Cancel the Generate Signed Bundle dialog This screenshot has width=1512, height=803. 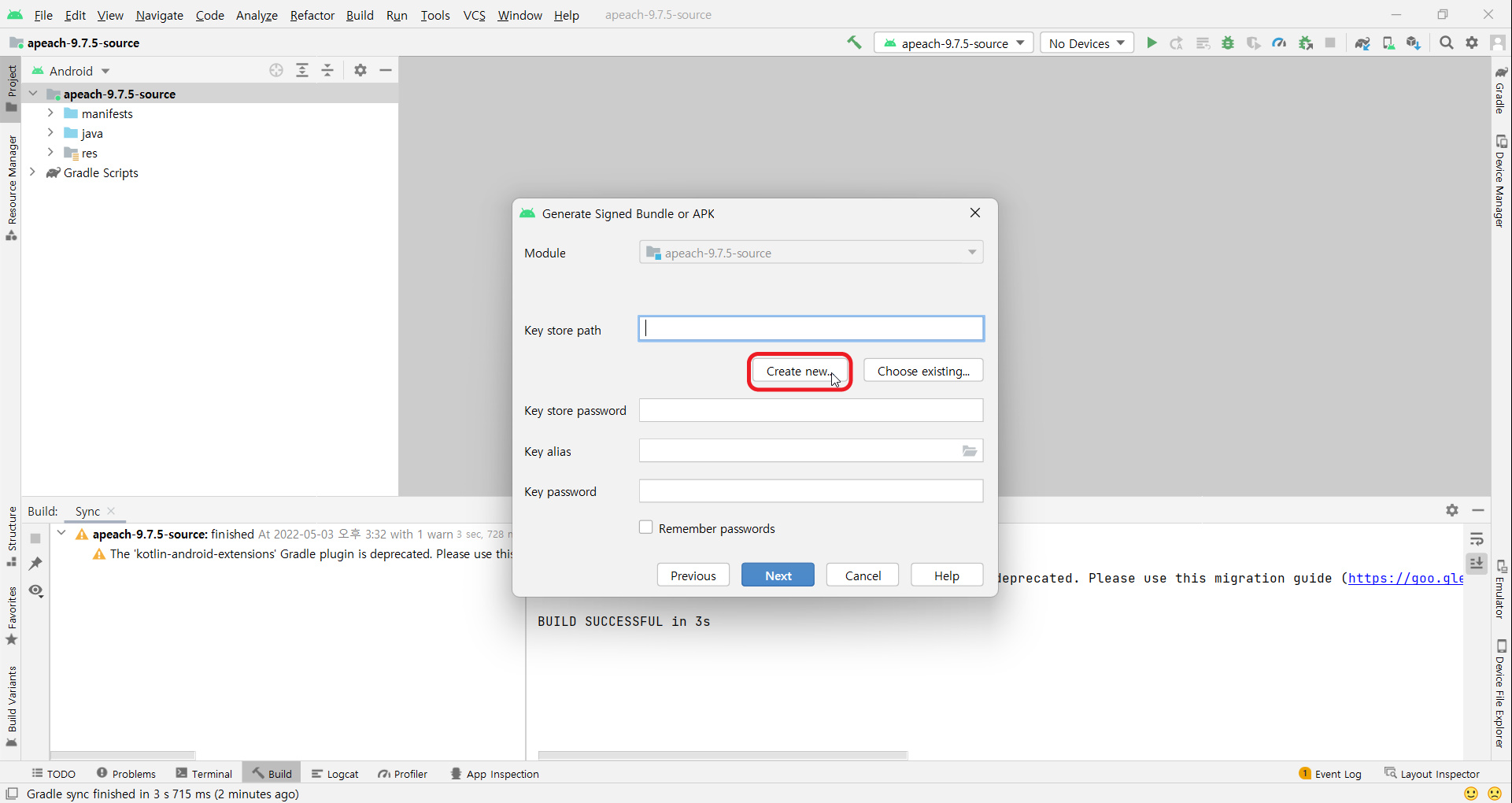863,575
